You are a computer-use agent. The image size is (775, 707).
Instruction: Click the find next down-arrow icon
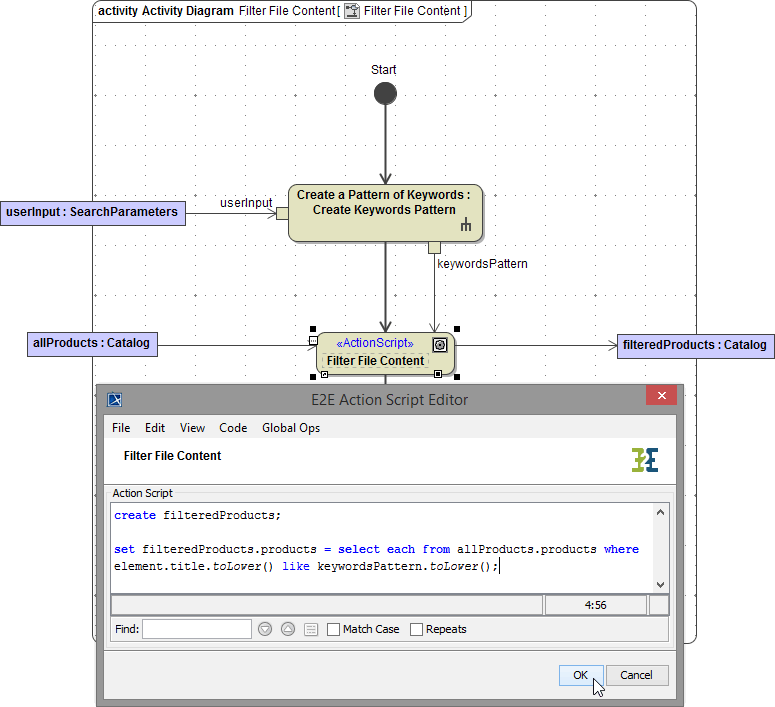pyautogui.click(x=265, y=629)
